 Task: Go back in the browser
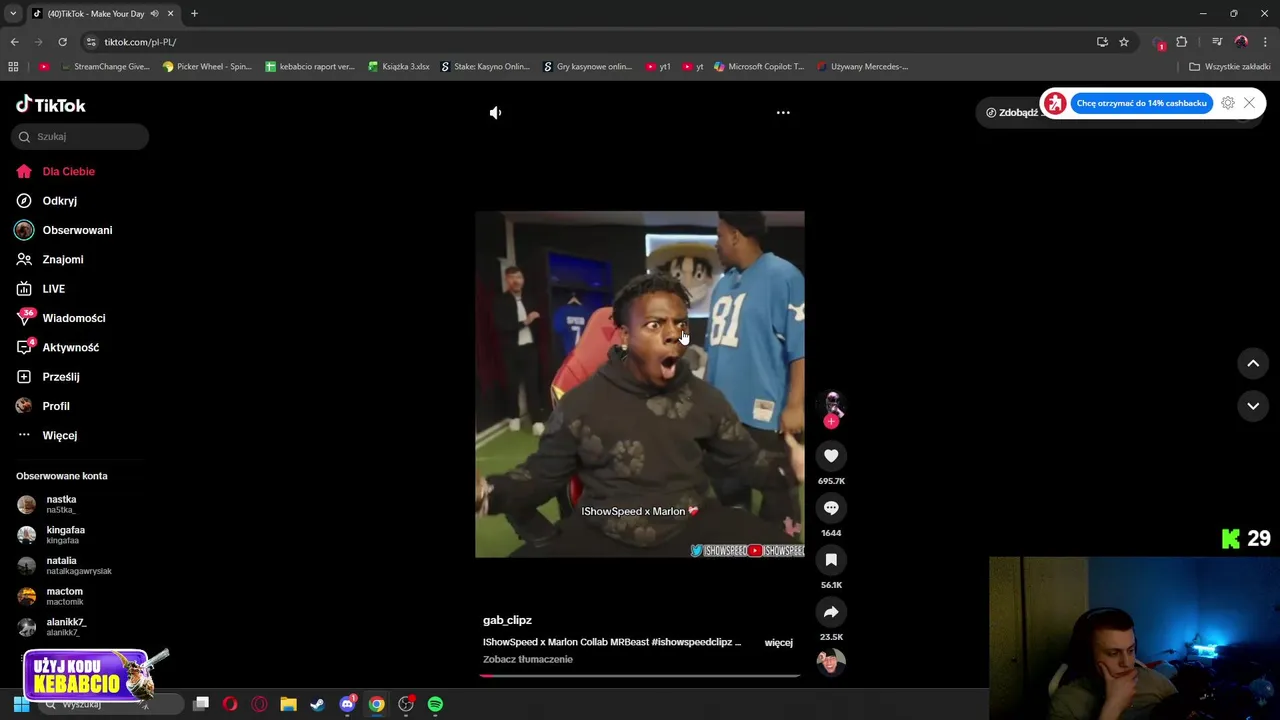click(14, 42)
